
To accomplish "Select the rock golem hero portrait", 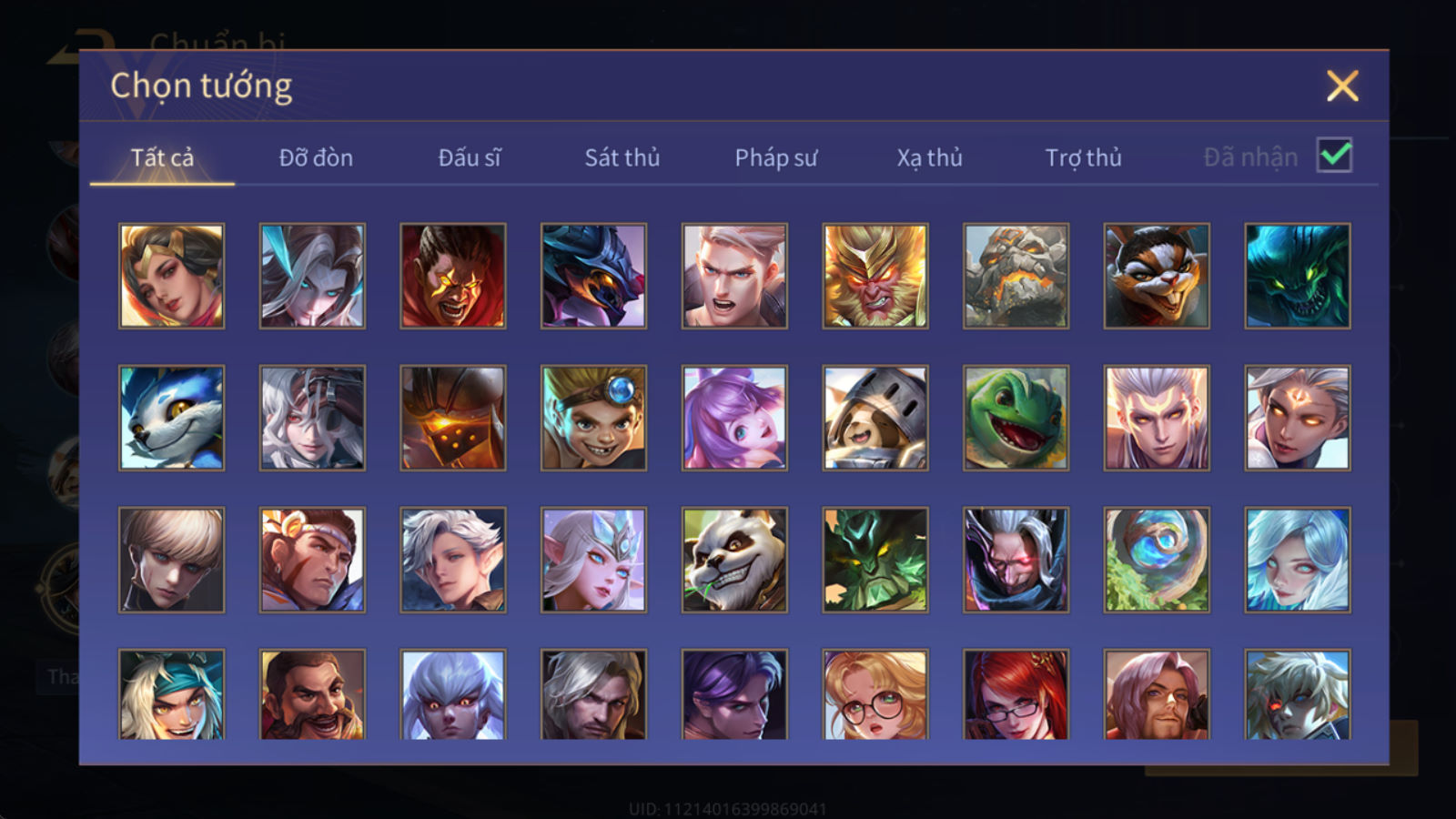I will (1016, 276).
